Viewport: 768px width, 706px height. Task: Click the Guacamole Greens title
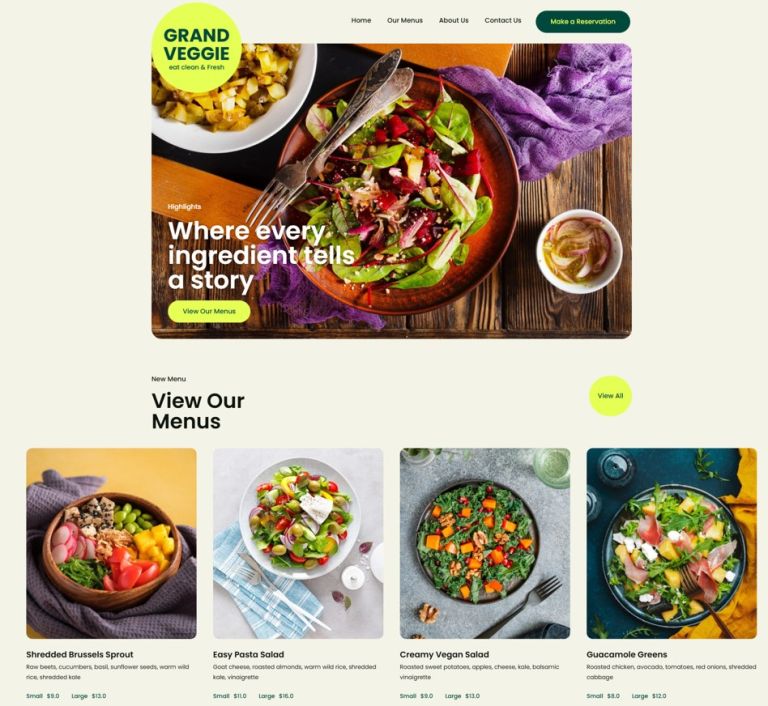pyautogui.click(x=627, y=655)
